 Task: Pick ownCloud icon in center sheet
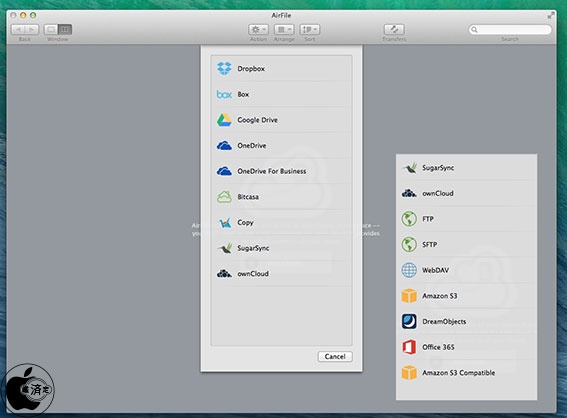click(224, 274)
